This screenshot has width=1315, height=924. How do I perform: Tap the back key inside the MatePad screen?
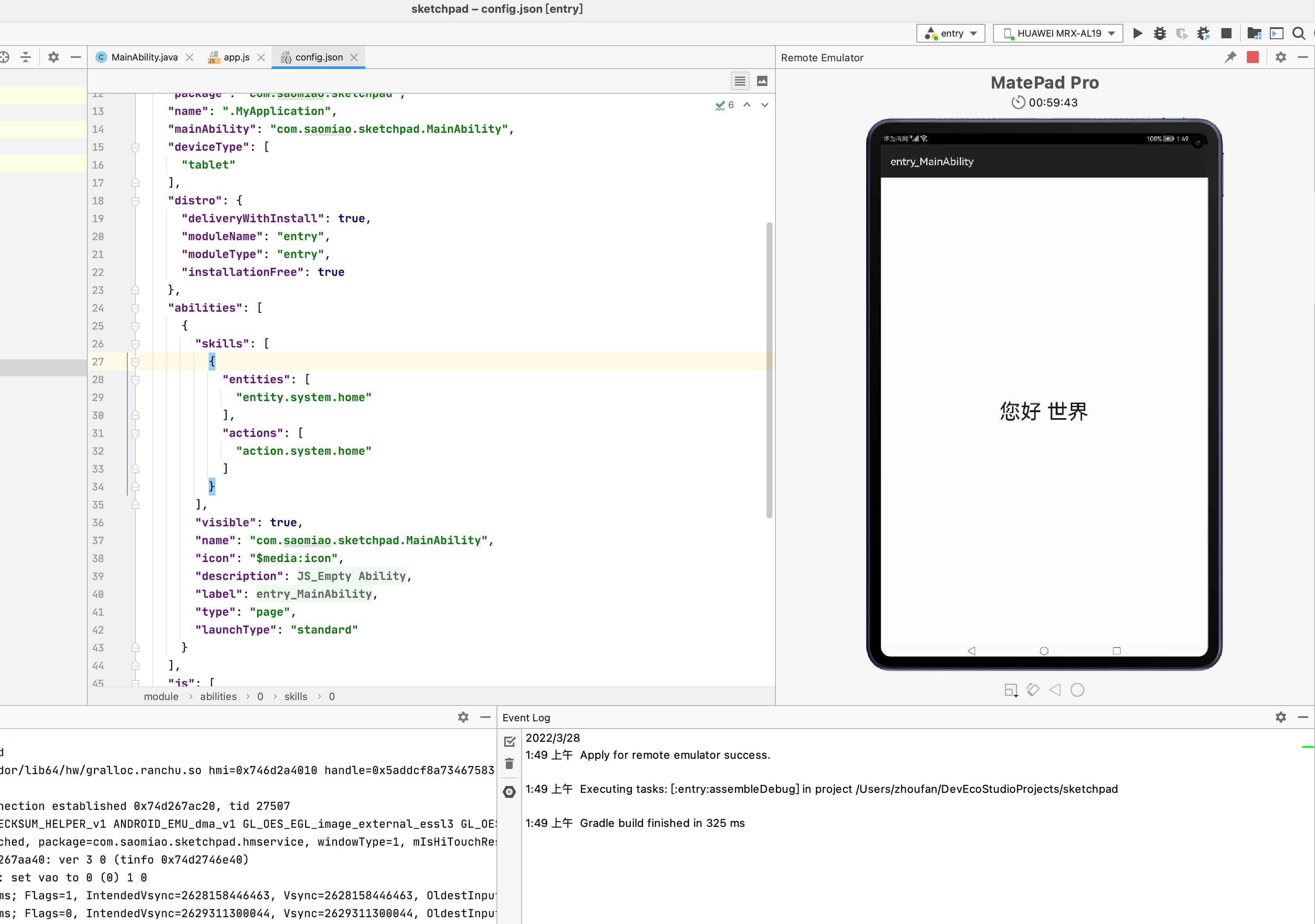971,651
